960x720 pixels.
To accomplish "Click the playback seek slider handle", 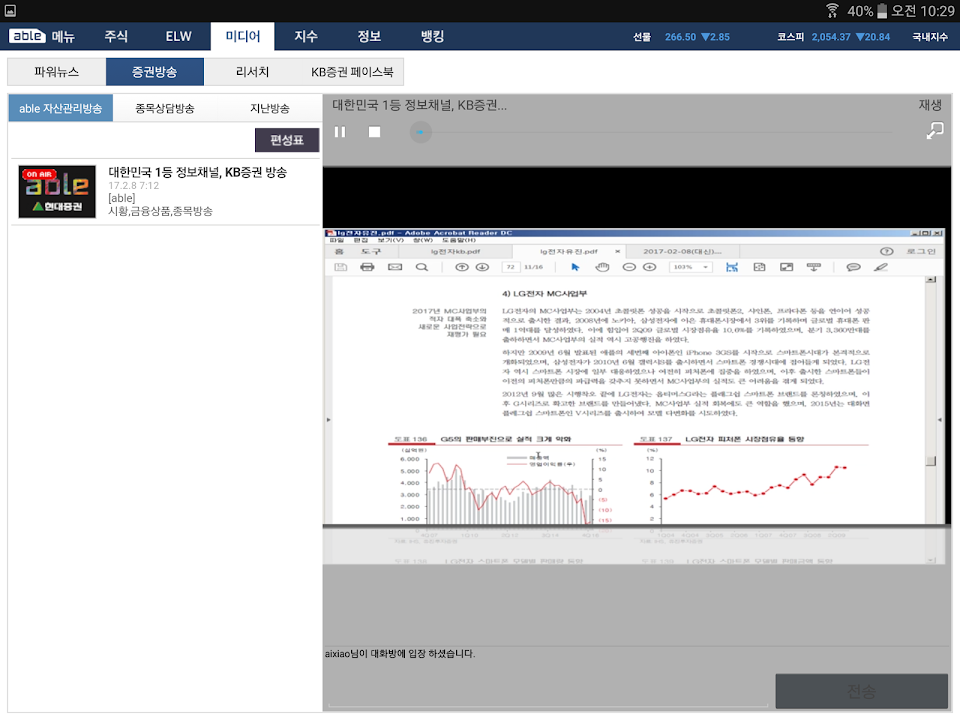I will pos(422,132).
